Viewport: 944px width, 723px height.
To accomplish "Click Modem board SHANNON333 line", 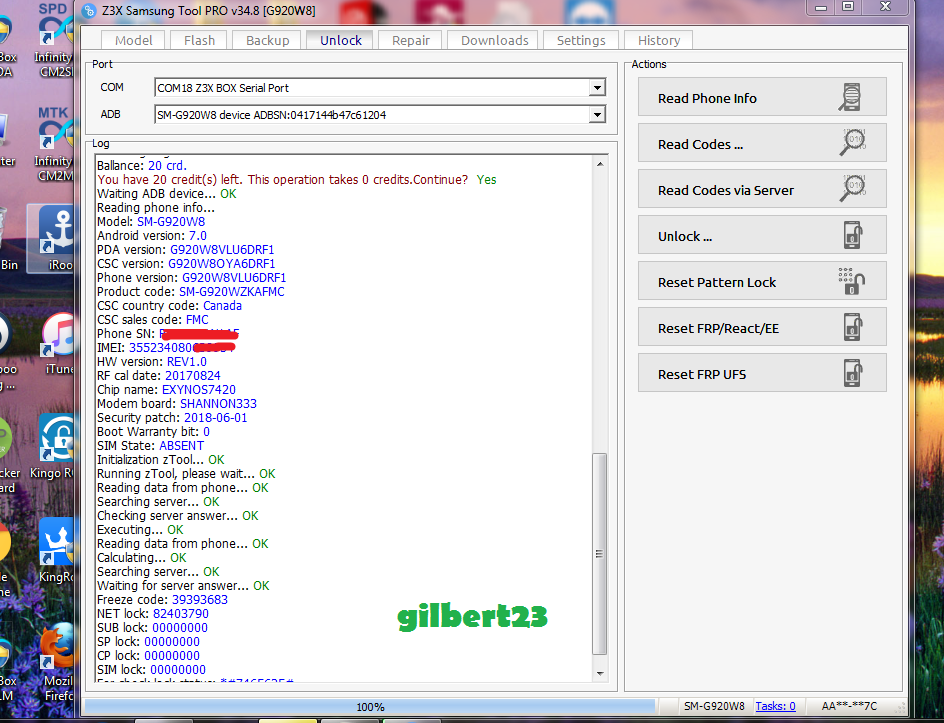I will pyautogui.click(x=177, y=403).
